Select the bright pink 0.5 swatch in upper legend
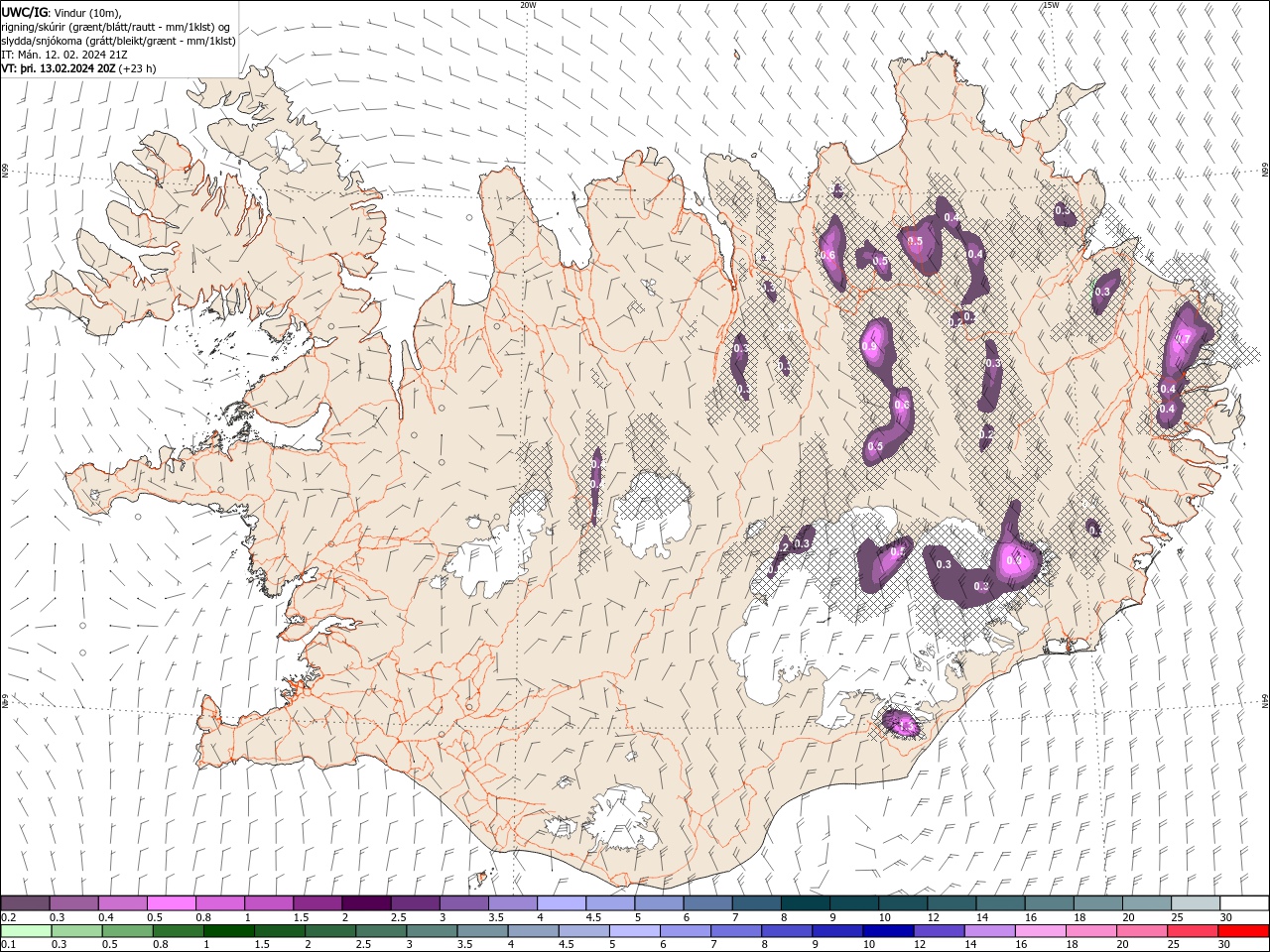This screenshot has width=1270, height=952. 172,902
